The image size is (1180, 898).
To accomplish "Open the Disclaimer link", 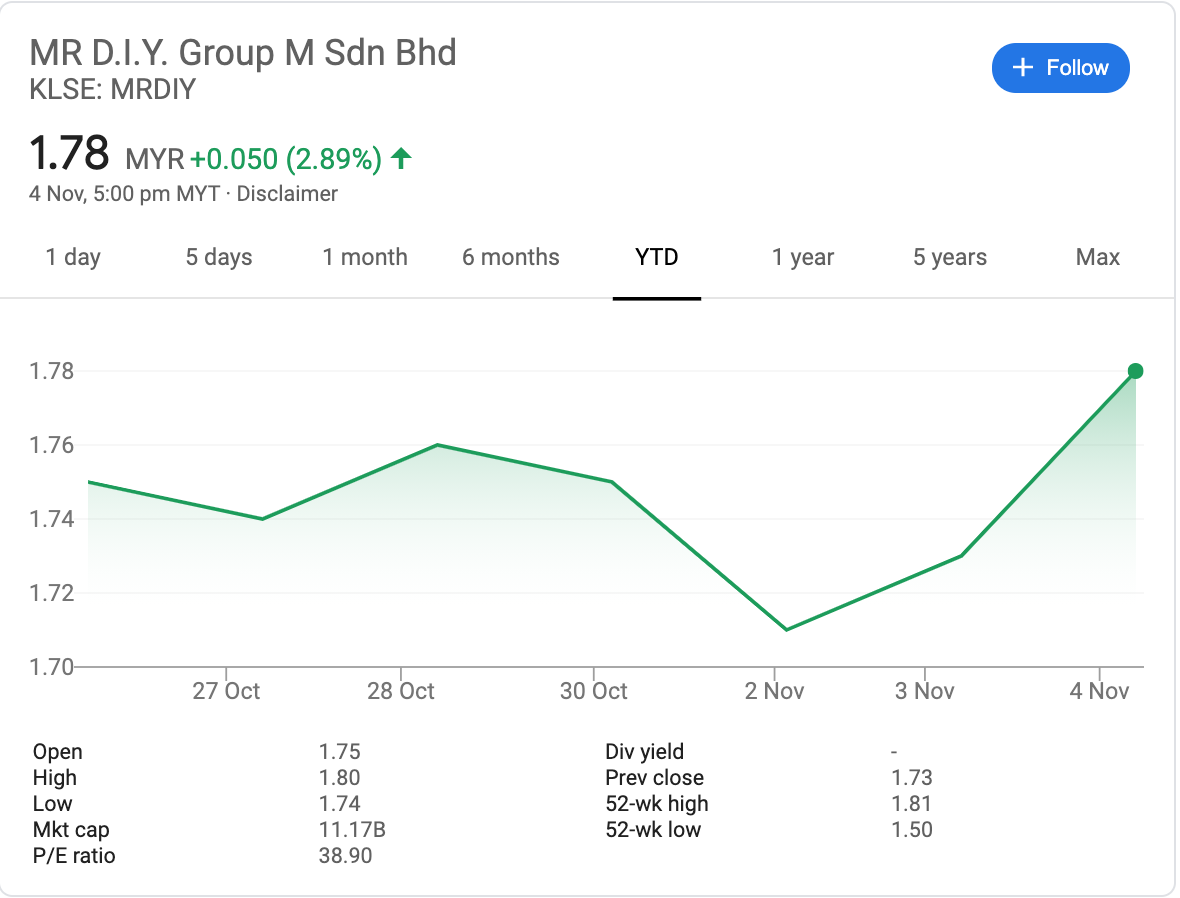I will [287, 194].
